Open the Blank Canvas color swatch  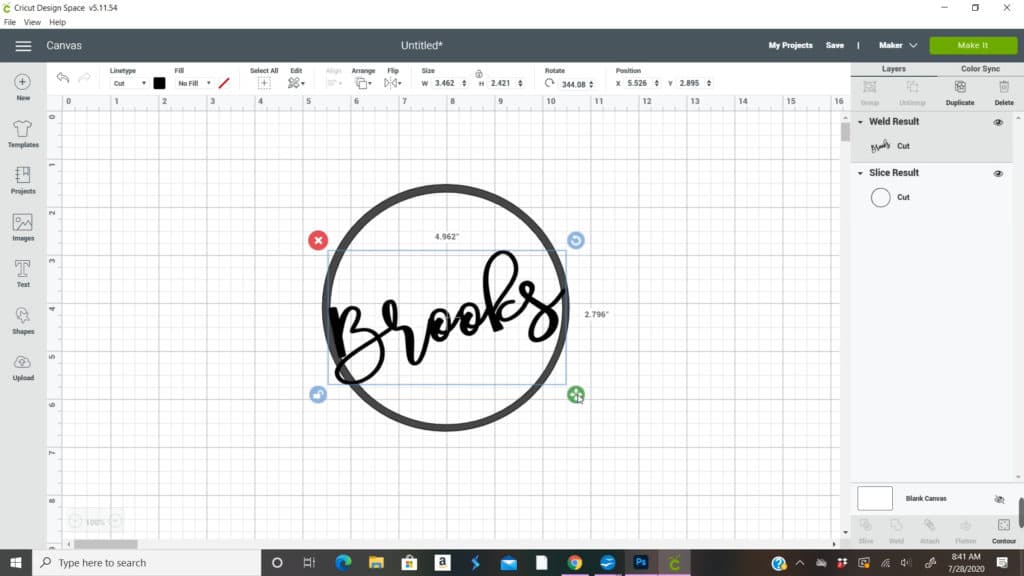(x=874, y=498)
